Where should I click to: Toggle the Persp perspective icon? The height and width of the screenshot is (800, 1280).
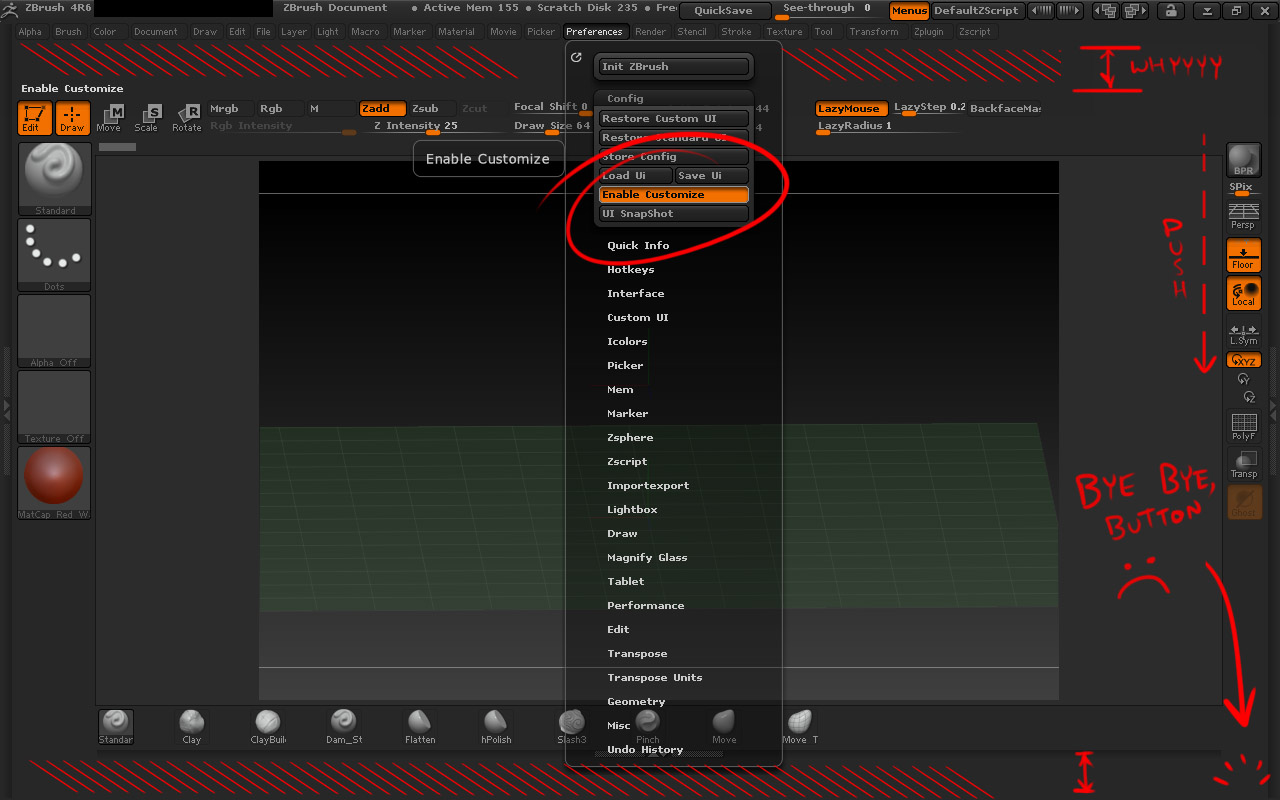(1243, 216)
